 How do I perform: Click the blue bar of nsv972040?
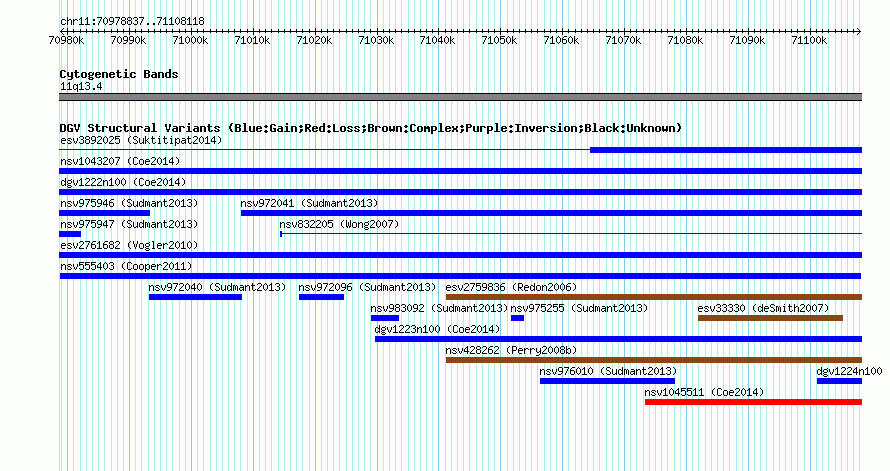(195, 297)
